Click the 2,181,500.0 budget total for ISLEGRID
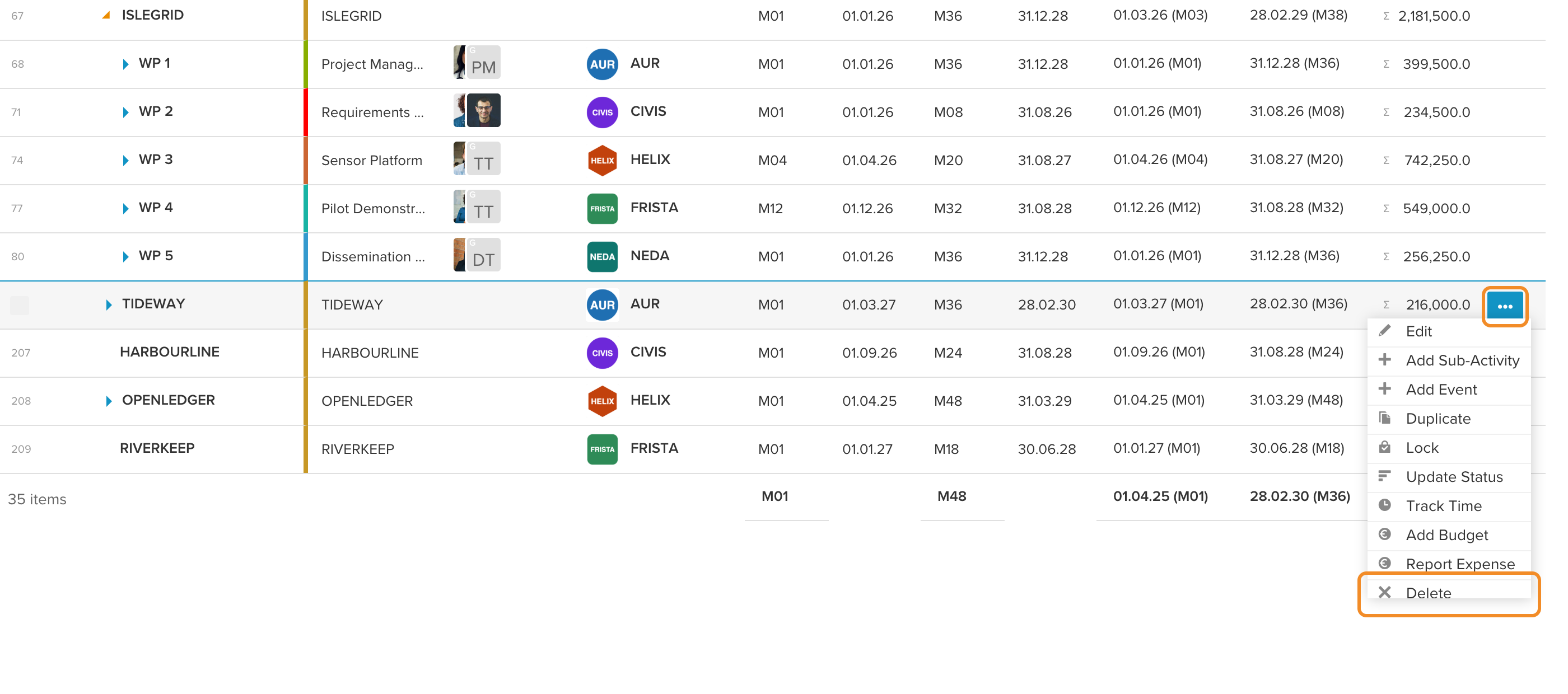 1434,16
